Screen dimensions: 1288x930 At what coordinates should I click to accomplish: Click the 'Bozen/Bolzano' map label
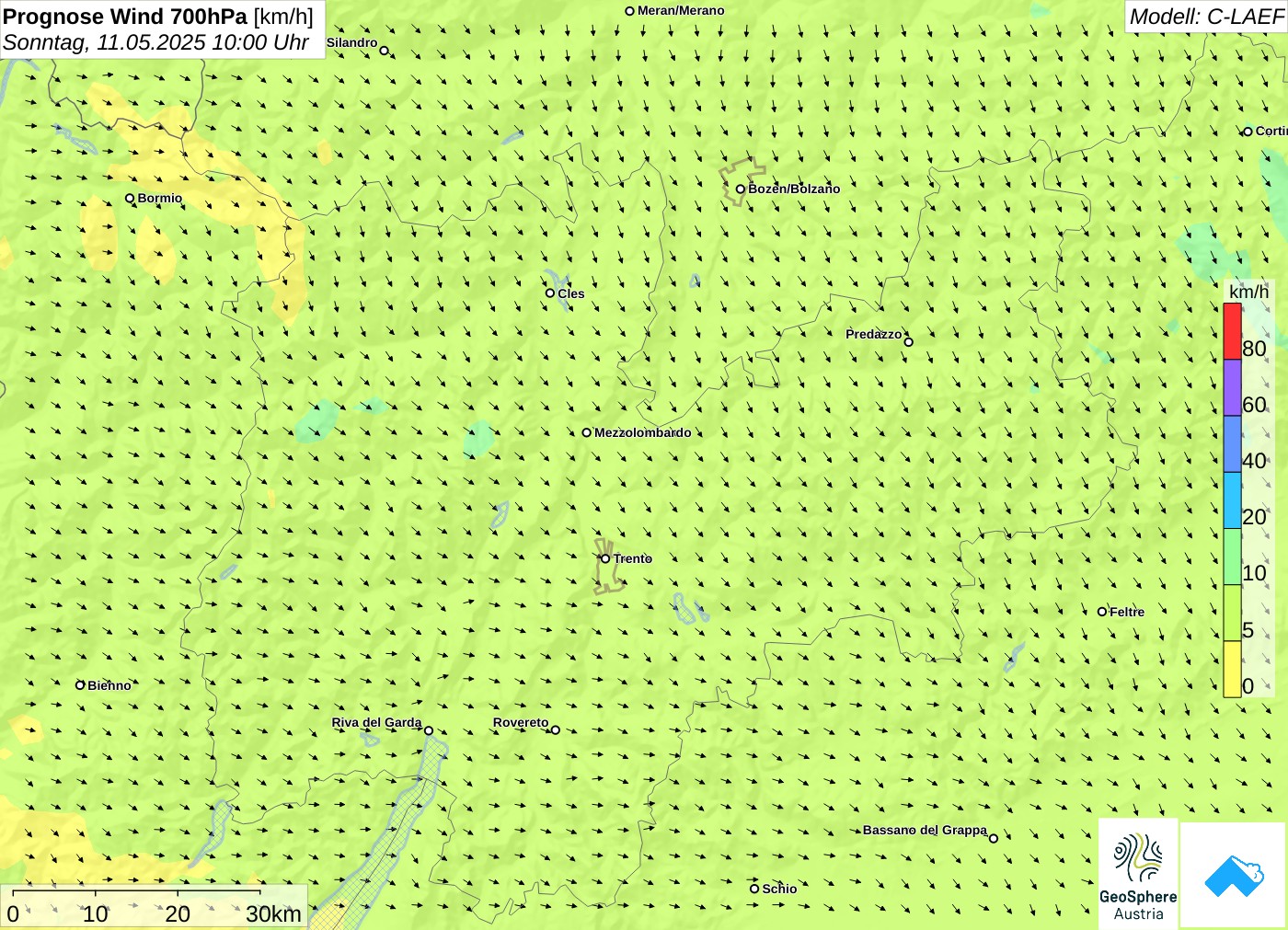click(x=794, y=189)
